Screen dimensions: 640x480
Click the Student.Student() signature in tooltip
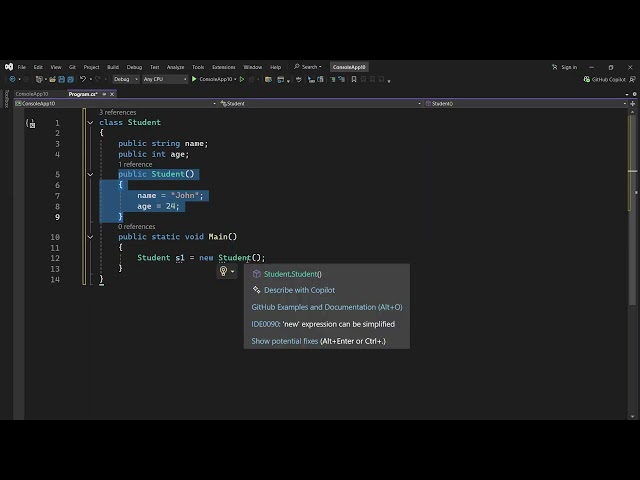point(293,274)
